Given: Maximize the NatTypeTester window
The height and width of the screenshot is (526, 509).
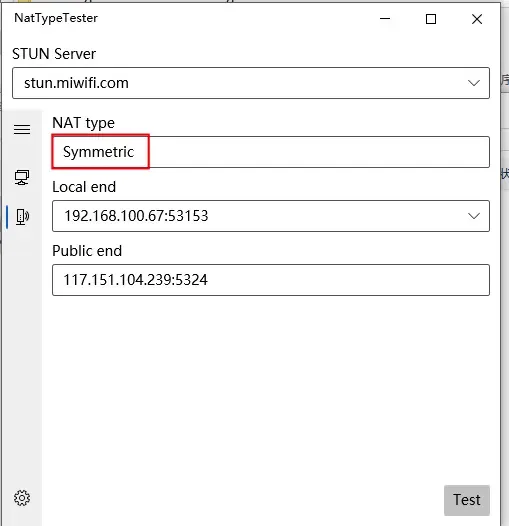Looking at the screenshot, I should [431, 19].
